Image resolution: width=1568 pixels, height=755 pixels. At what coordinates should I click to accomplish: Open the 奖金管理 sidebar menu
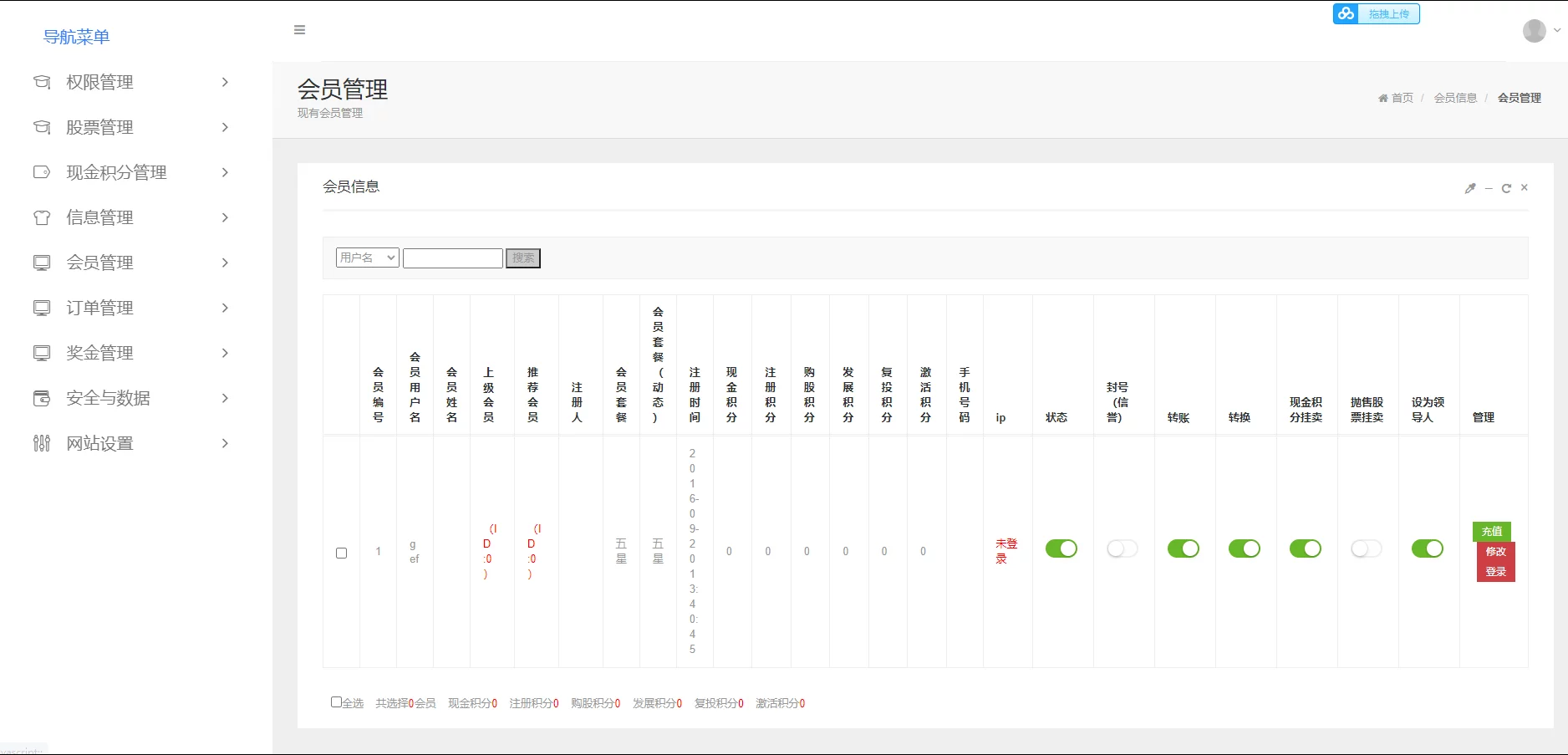click(100, 353)
